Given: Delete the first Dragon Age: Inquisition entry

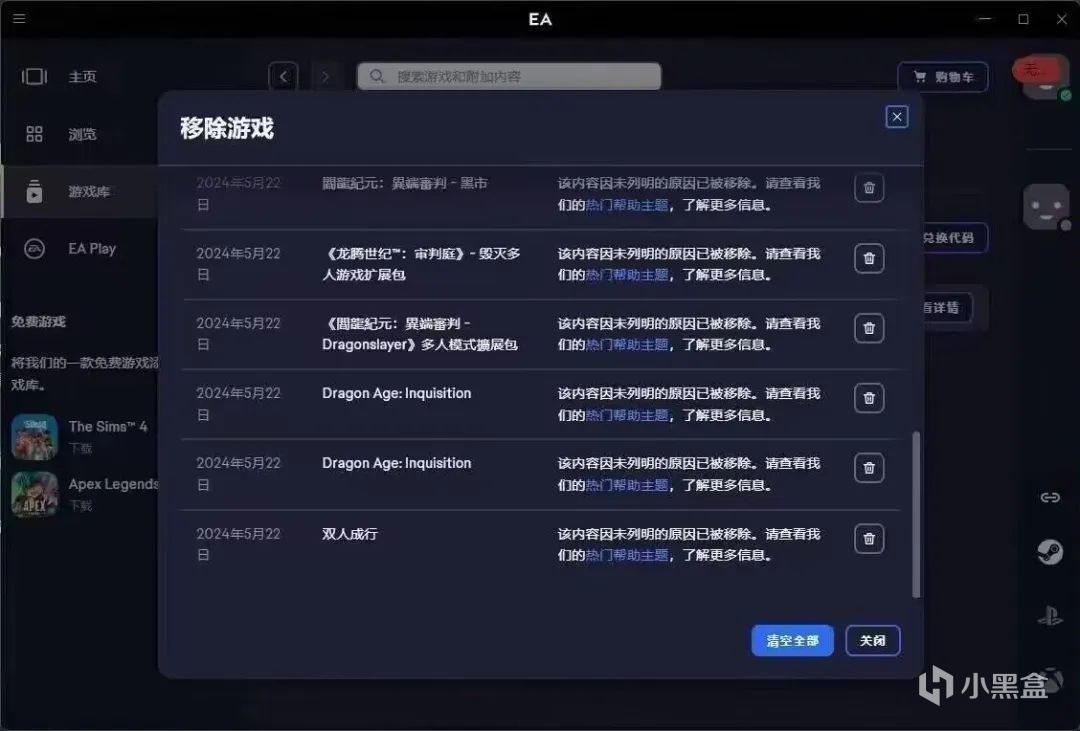Looking at the screenshot, I should [x=869, y=398].
